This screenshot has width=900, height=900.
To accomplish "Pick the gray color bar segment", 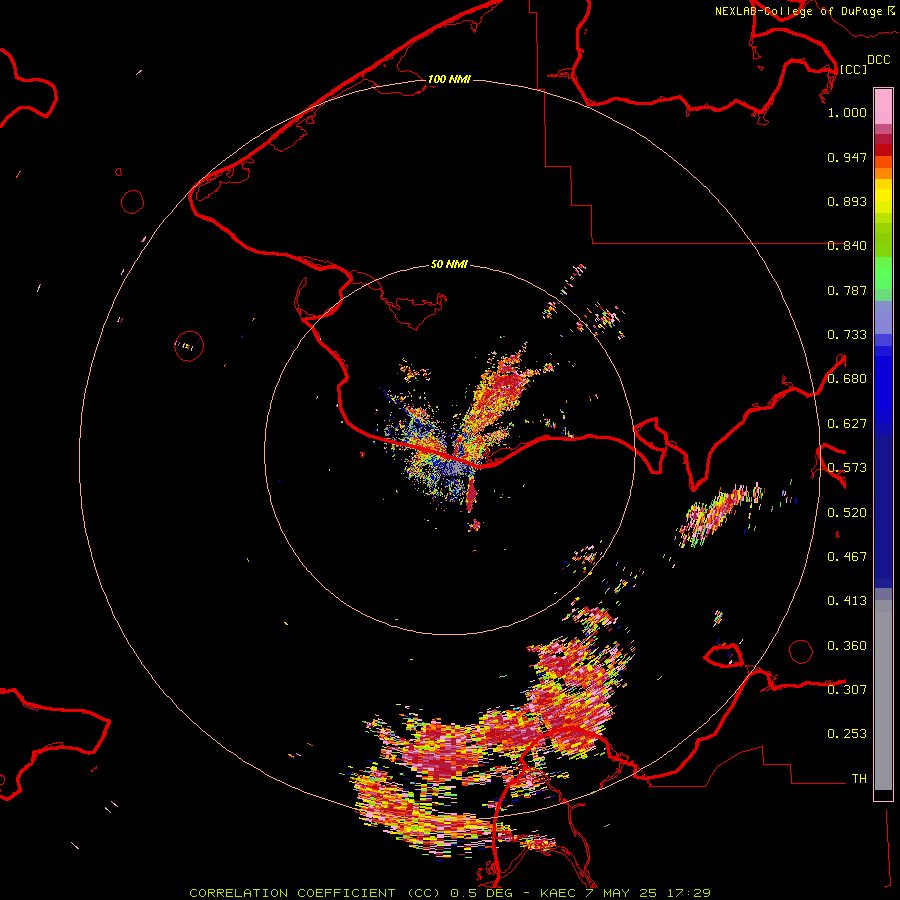I will [883, 695].
